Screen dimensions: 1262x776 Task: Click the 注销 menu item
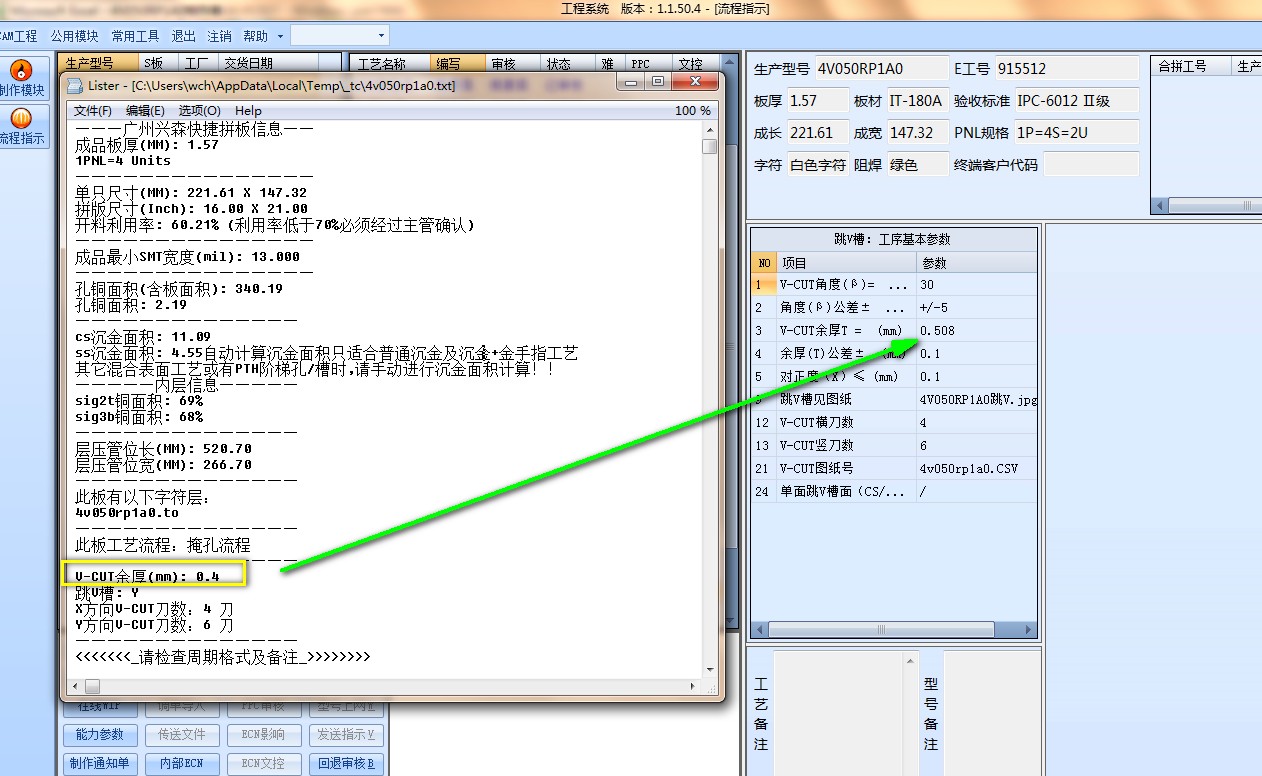pyautogui.click(x=219, y=36)
